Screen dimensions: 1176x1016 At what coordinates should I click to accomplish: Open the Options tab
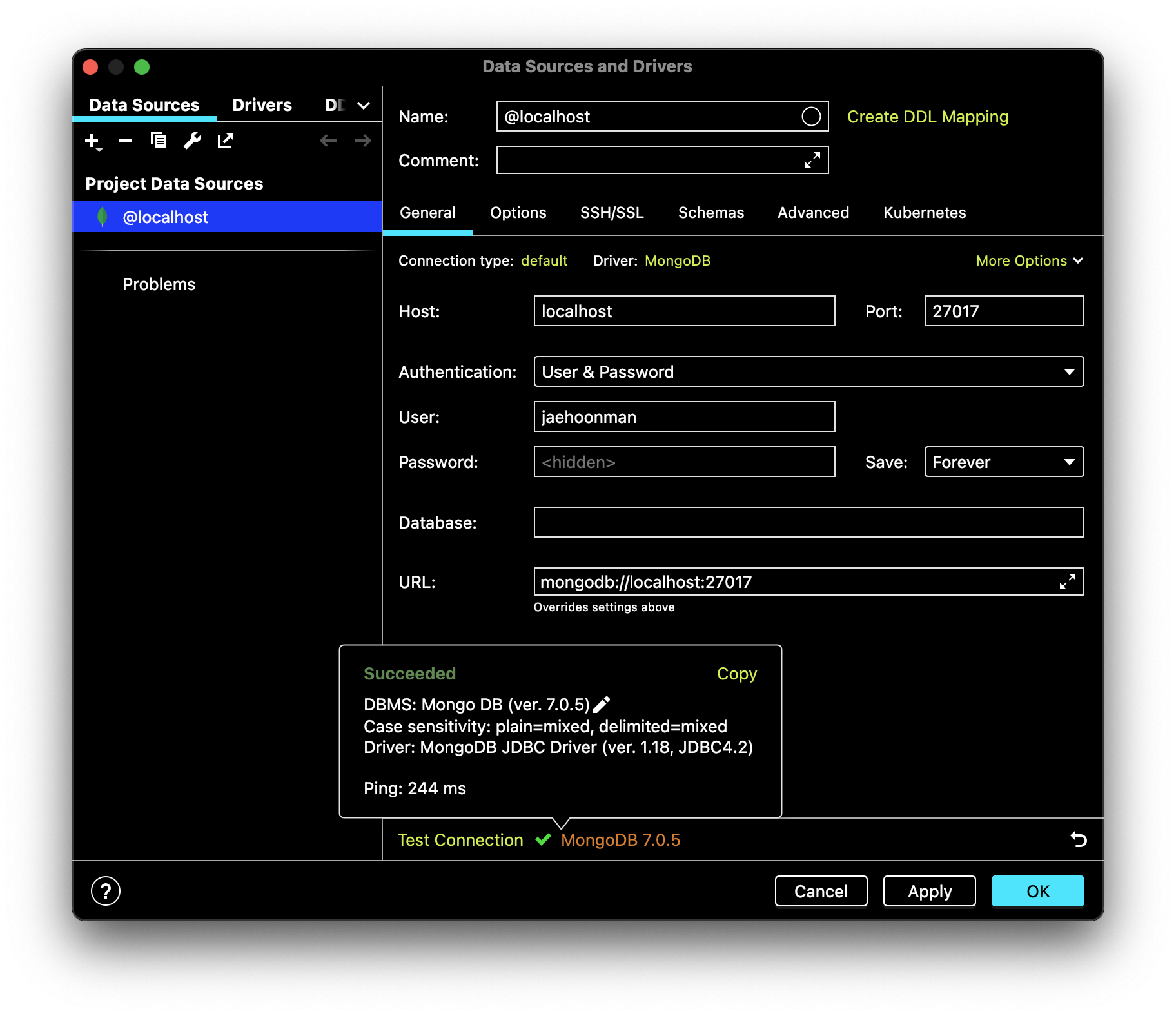[518, 213]
